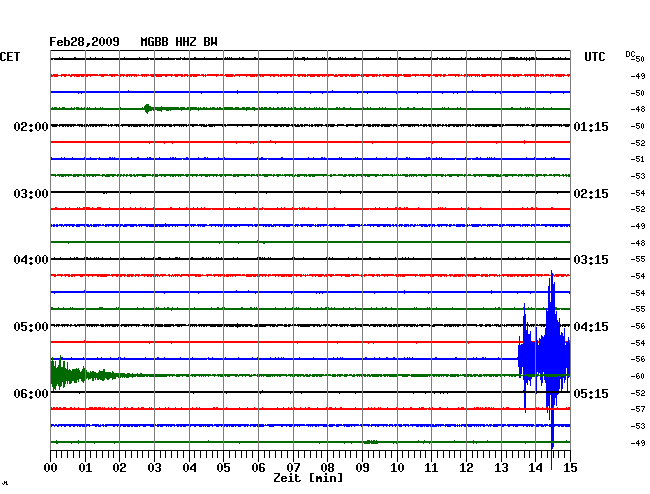Screen dimensions: 650x494
Task: Click minute 03 on the time axis
Action: click(154, 467)
